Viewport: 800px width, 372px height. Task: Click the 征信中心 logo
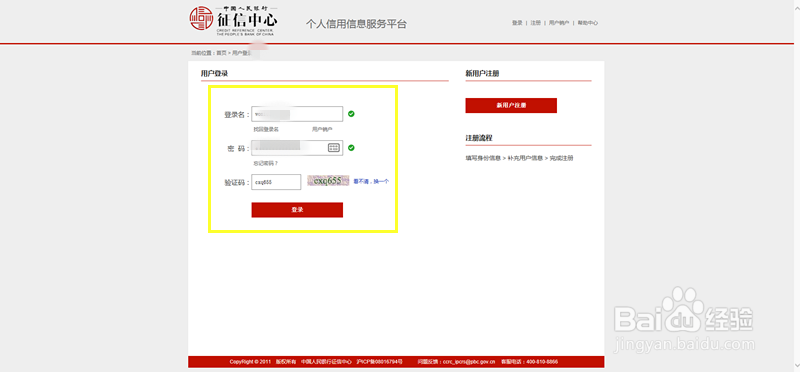[x=234, y=21]
